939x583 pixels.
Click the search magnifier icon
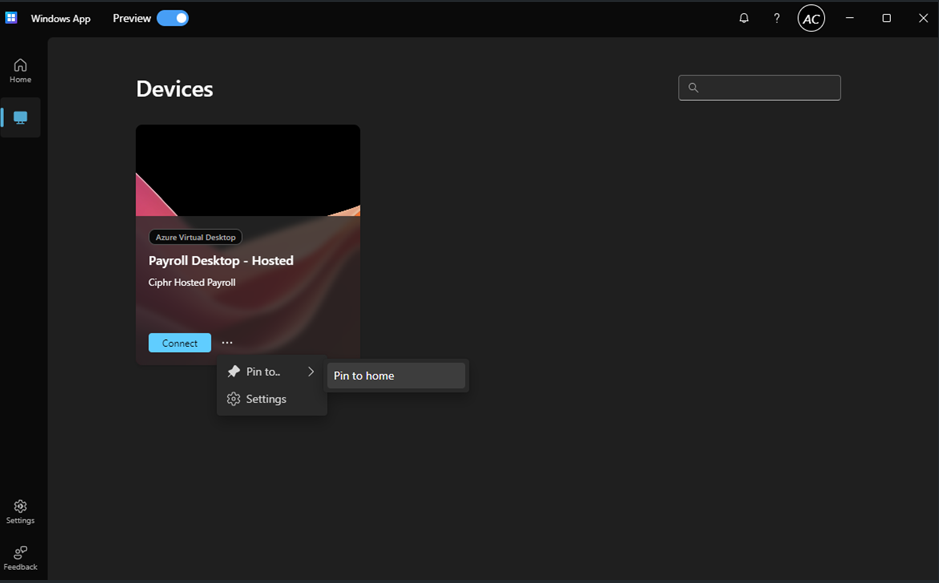[693, 88]
